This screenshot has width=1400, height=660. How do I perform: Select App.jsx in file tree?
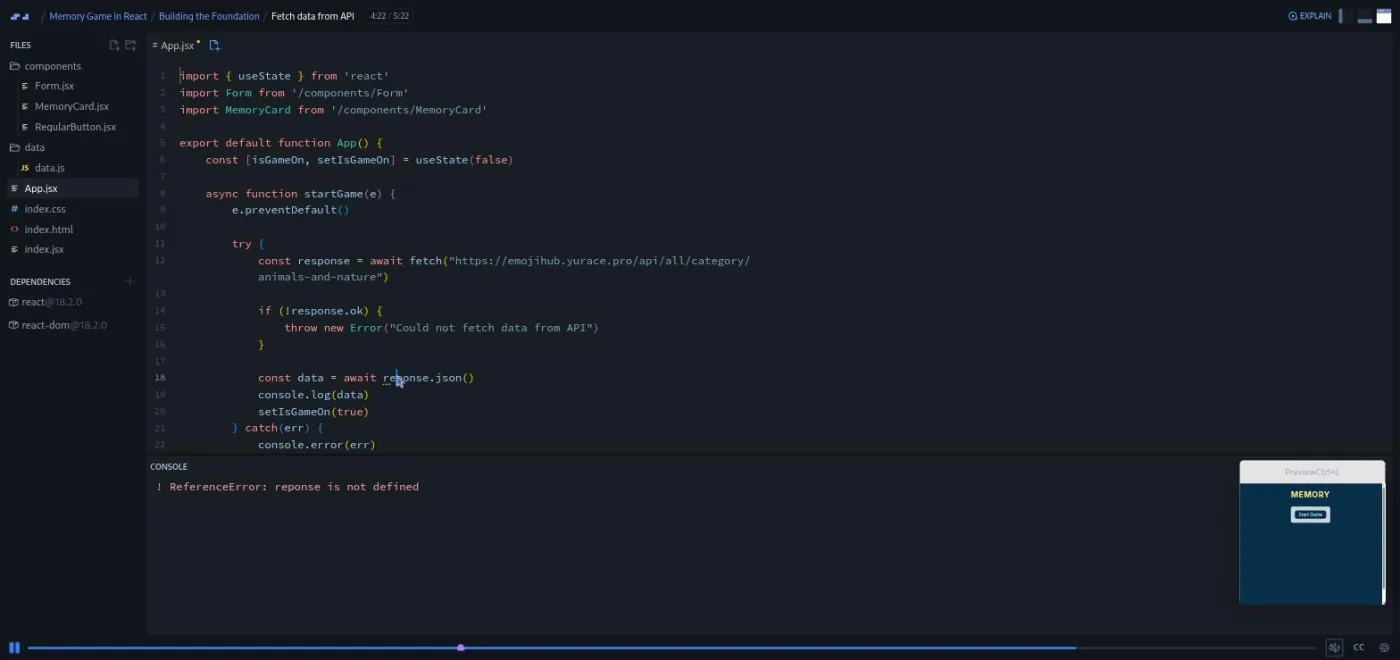[72, 188]
